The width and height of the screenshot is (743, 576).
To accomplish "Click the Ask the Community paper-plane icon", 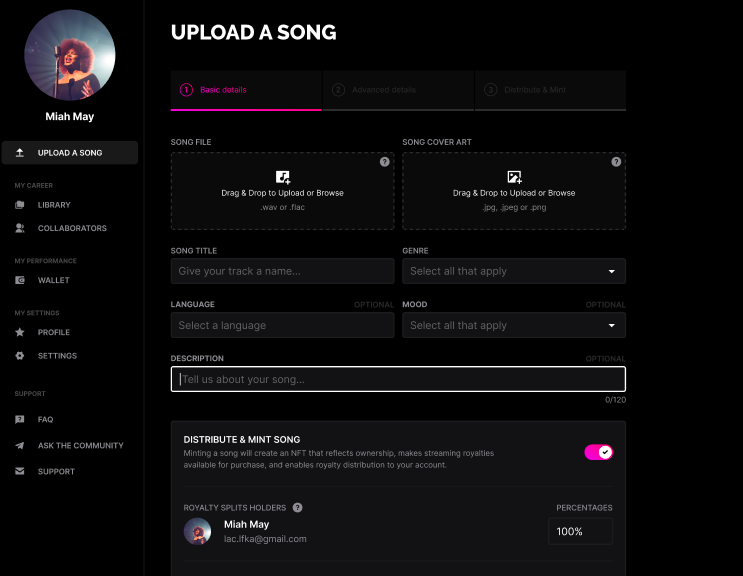I will click(x=19, y=445).
